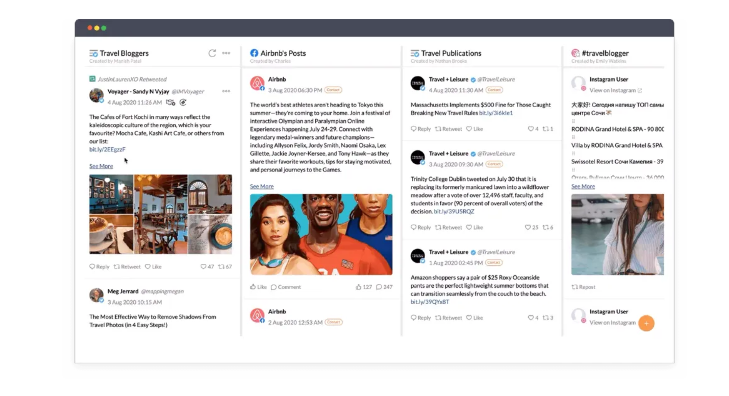Repost the Instagram travelblogger post
Image resolution: width=729 pixels, height=396 pixels.
click(583, 287)
